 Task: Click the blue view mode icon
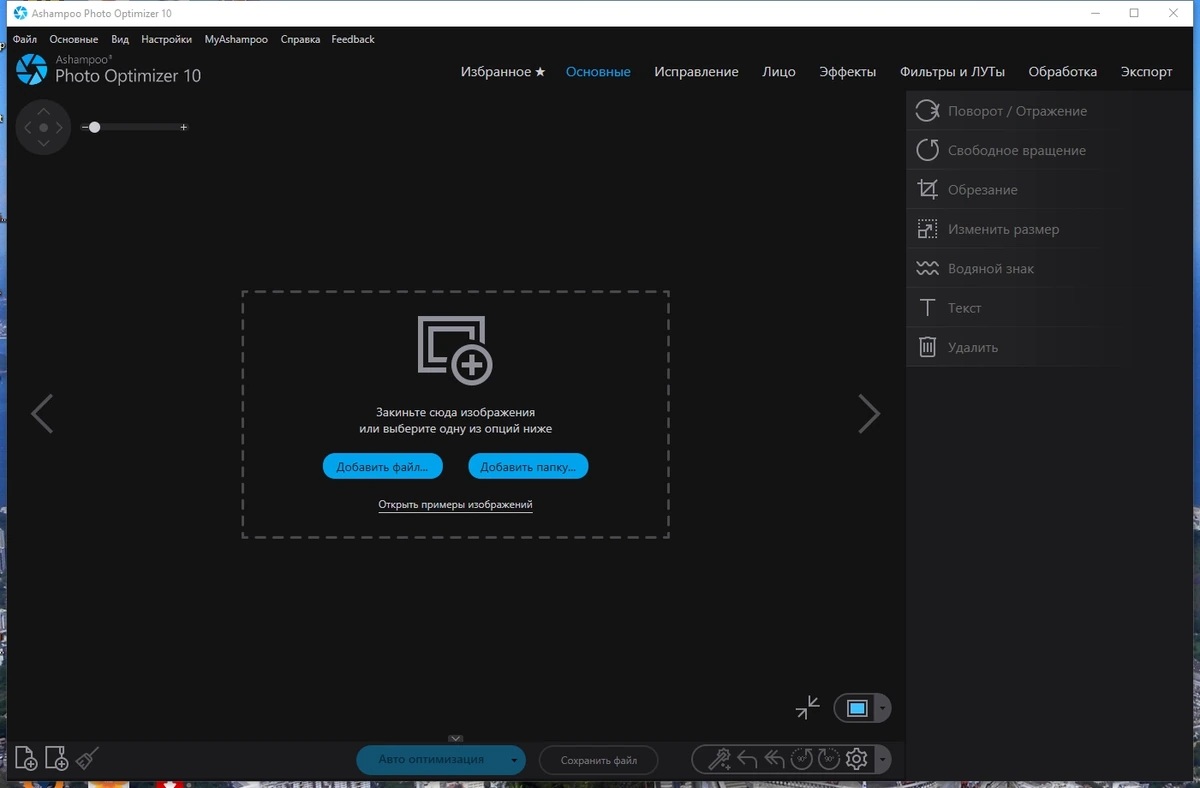(x=857, y=708)
